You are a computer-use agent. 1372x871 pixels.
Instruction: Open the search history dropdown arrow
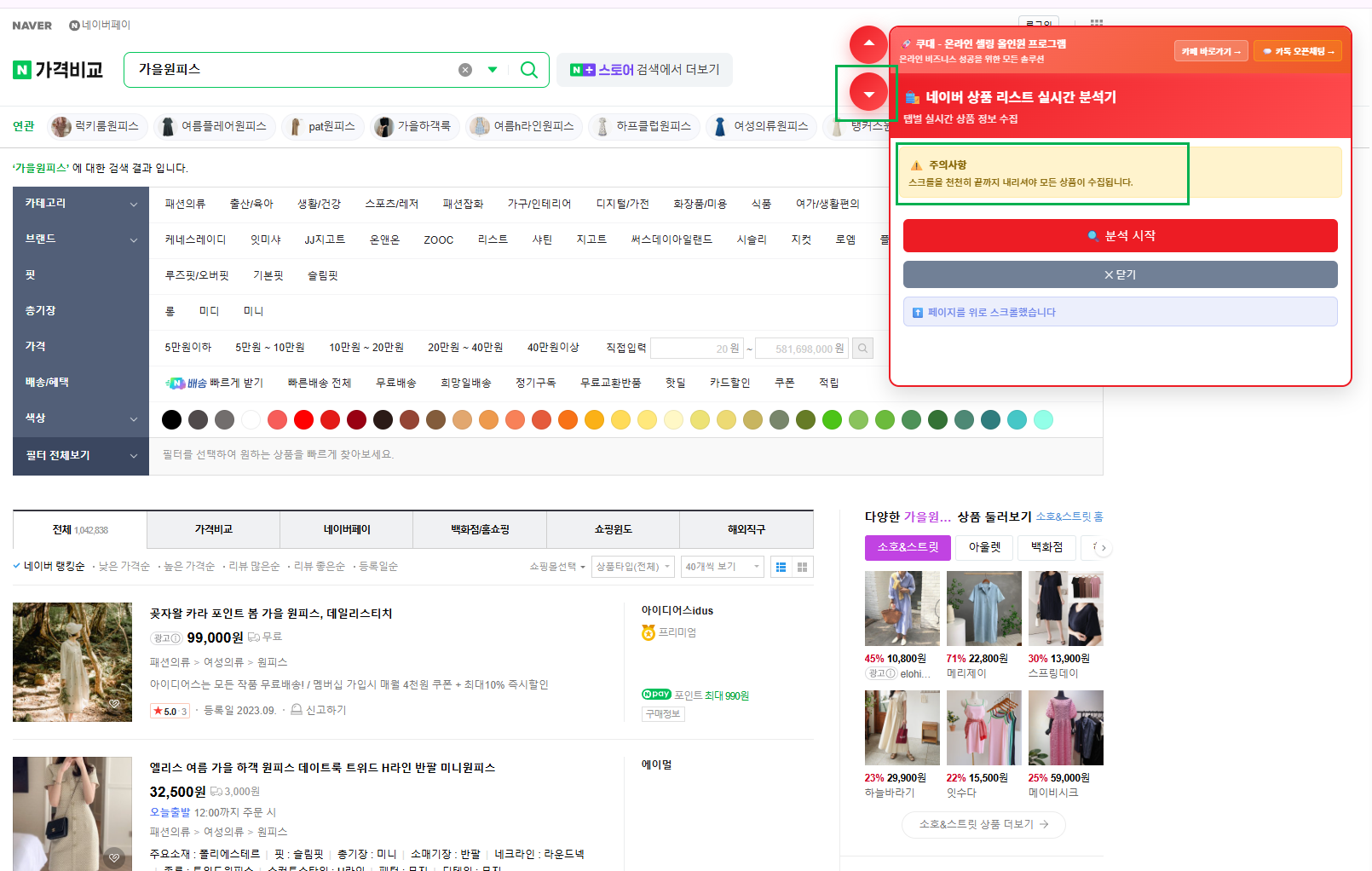tap(493, 70)
